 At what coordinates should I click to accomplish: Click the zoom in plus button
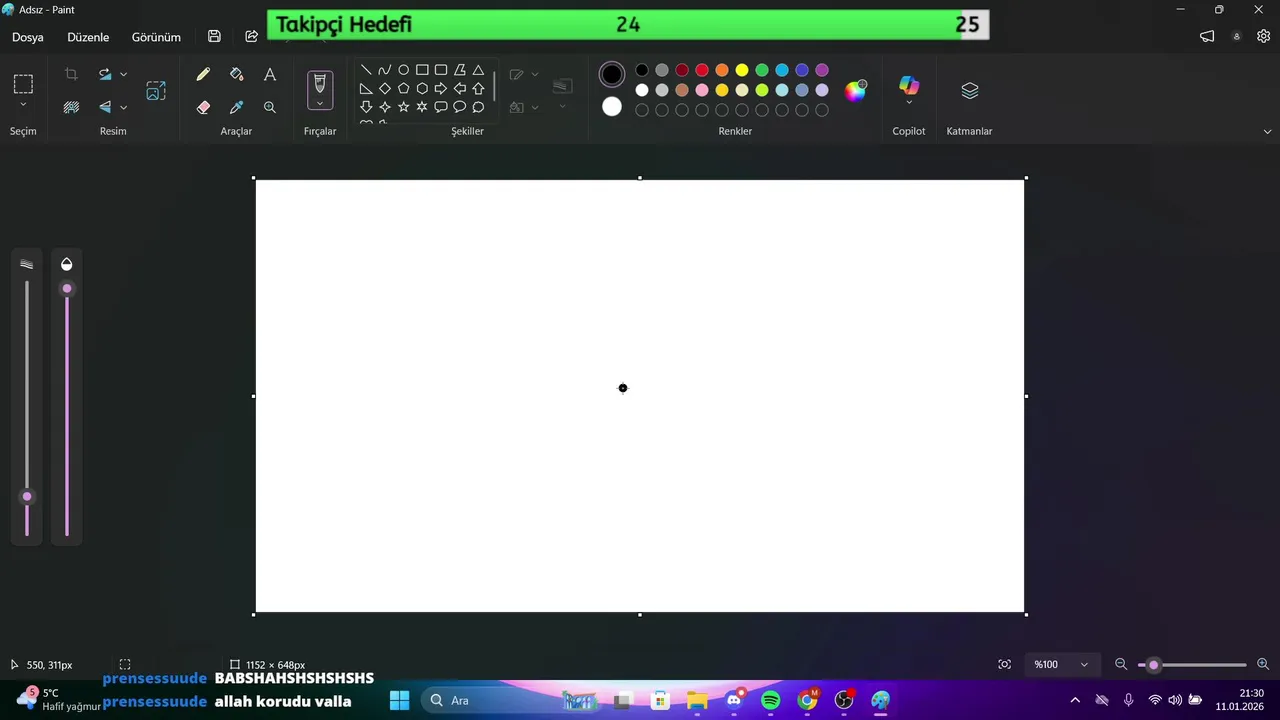pos(1263,664)
